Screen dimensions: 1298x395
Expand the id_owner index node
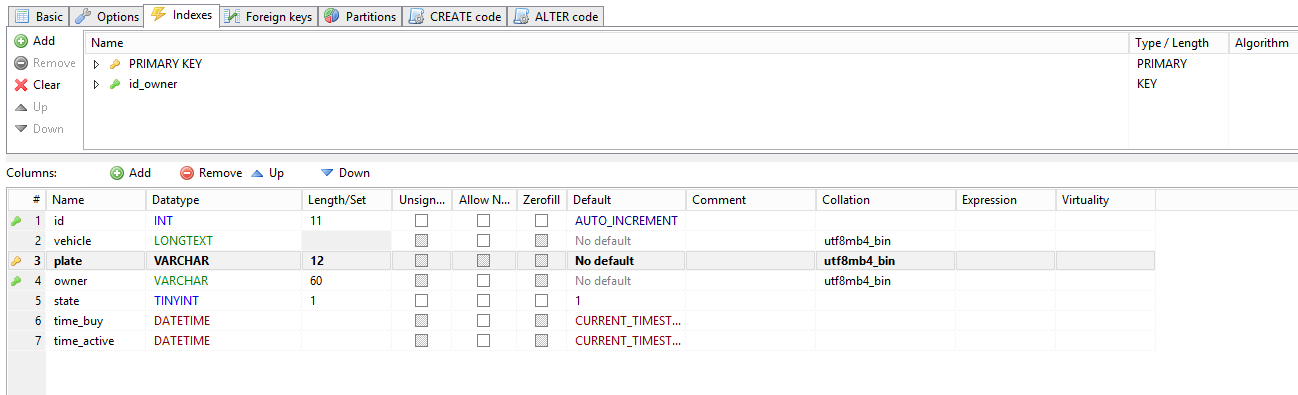click(x=96, y=85)
